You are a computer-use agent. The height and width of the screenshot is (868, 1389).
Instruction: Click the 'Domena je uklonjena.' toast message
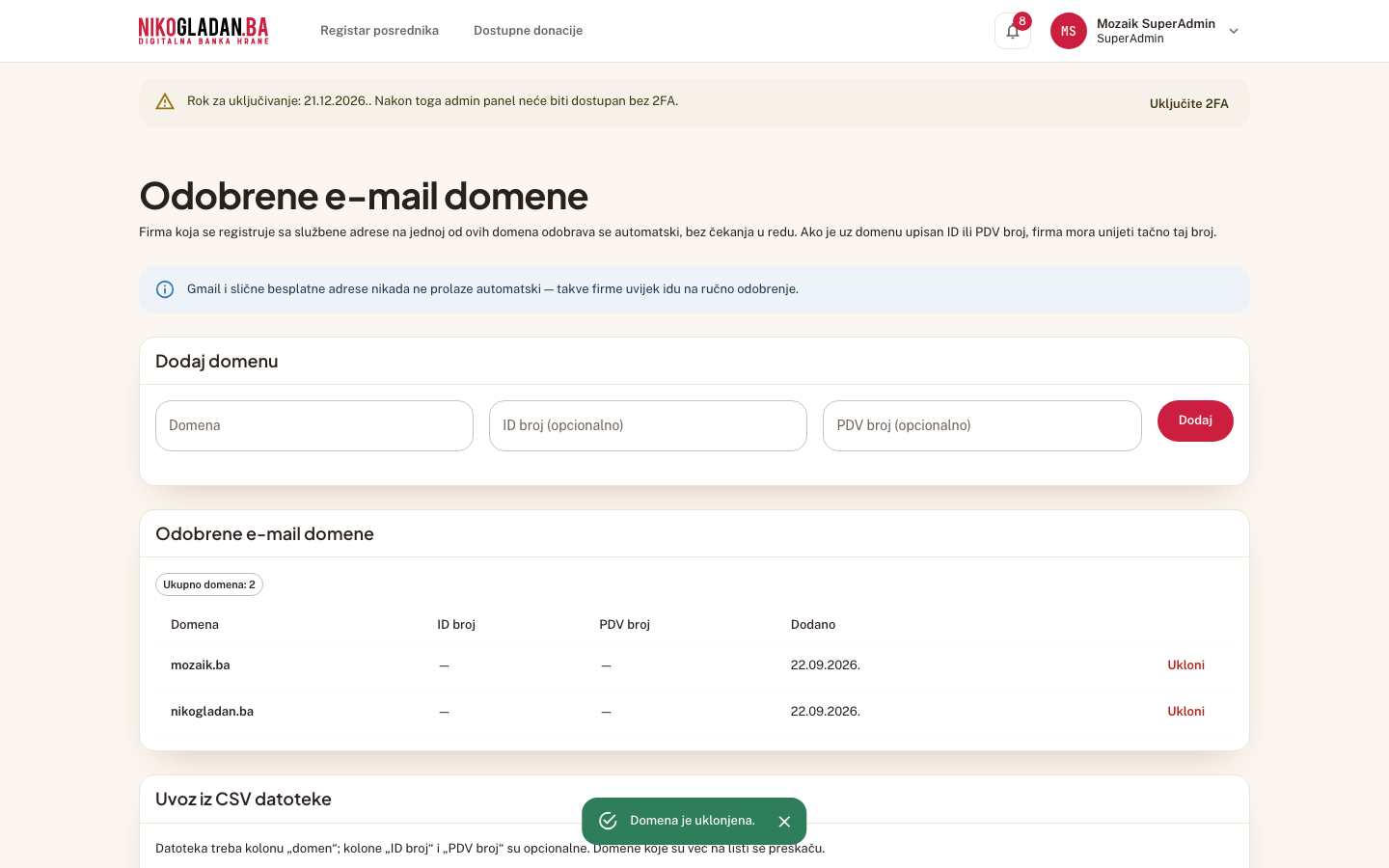pos(693,821)
